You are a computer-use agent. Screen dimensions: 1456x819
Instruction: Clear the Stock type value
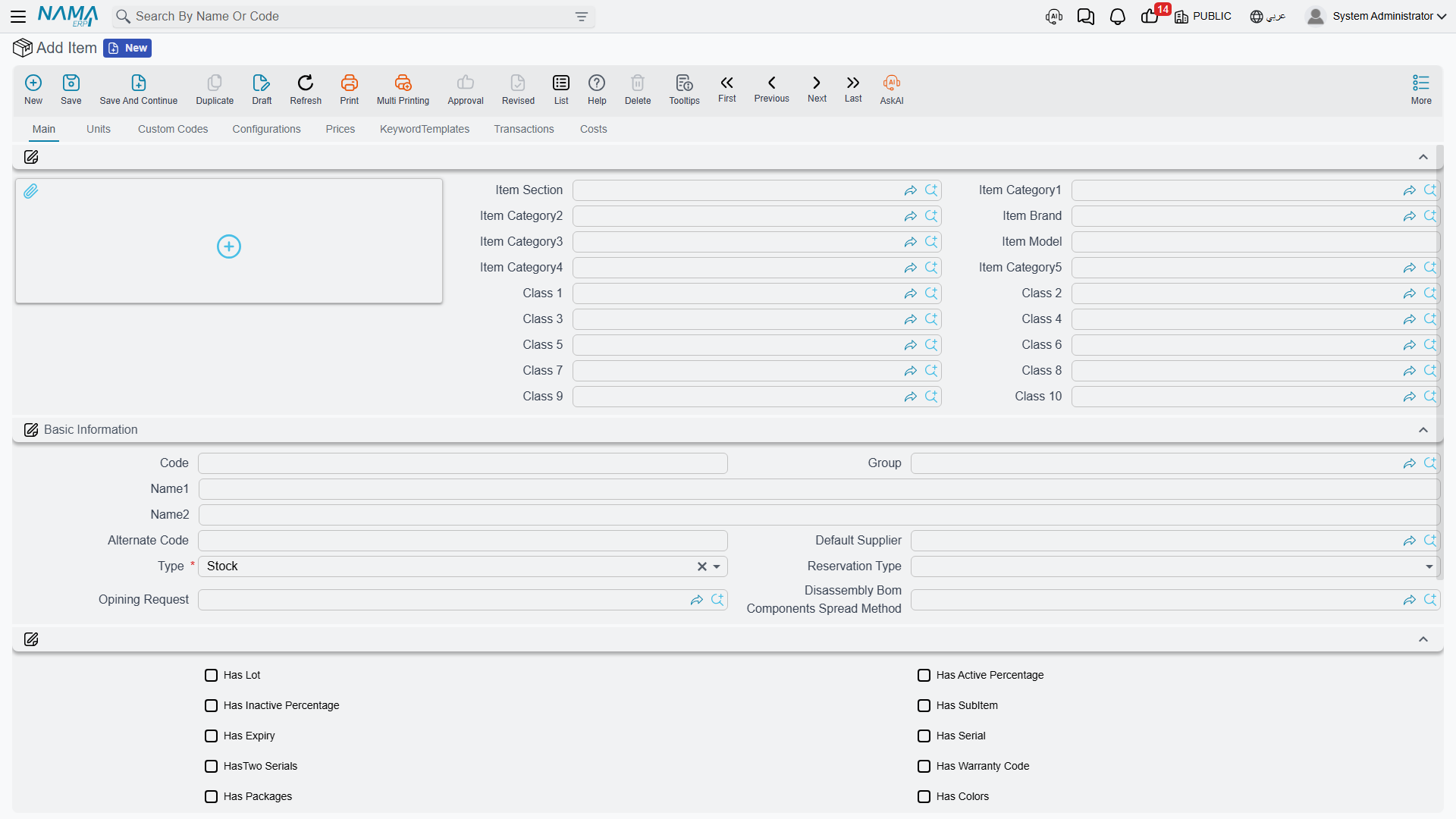(702, 566)
